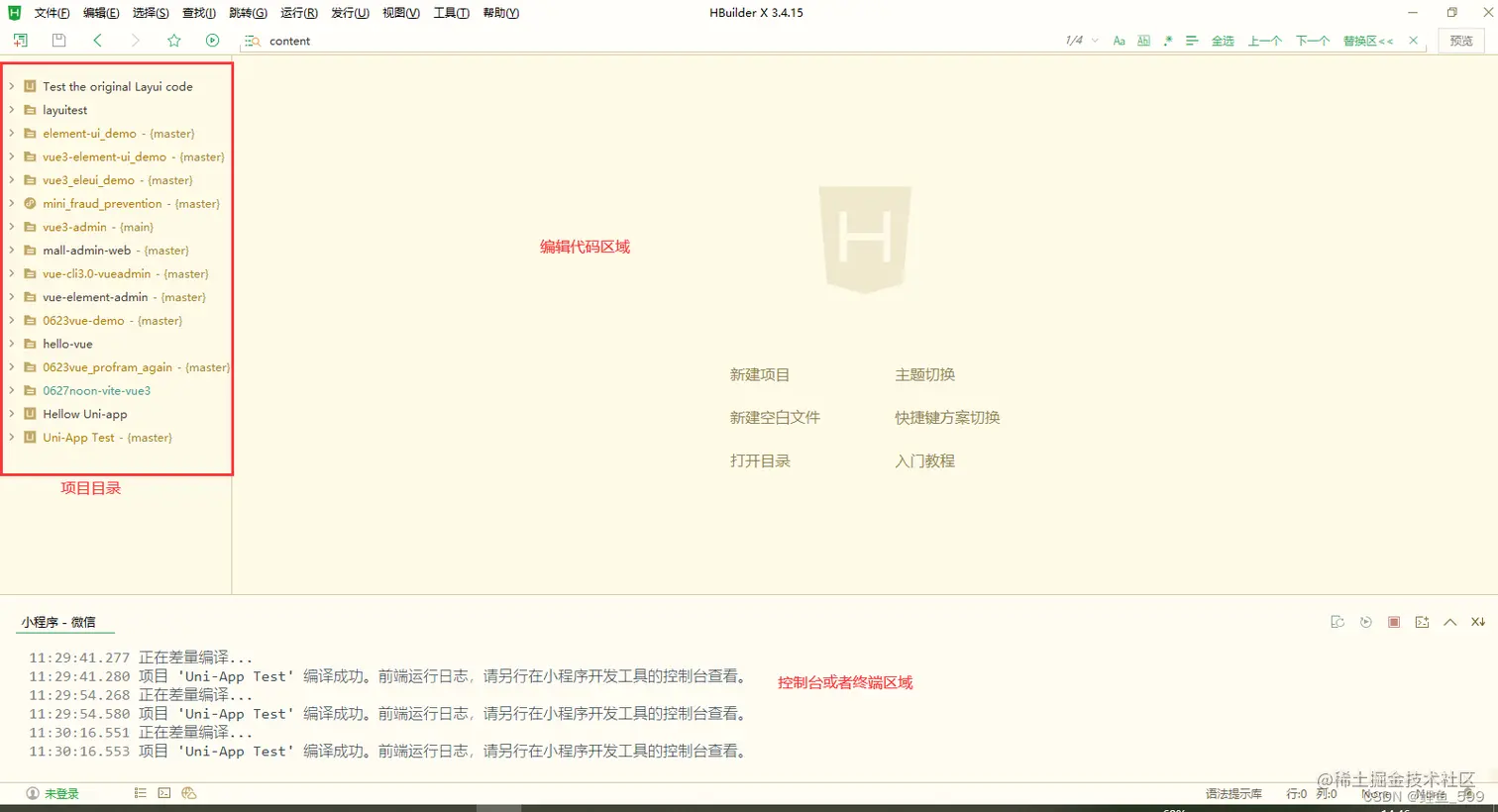Open a new terminal from the console panel
Image resolution: width=1498 pixels, height=812 pixels.
(x=1422, y=621)
